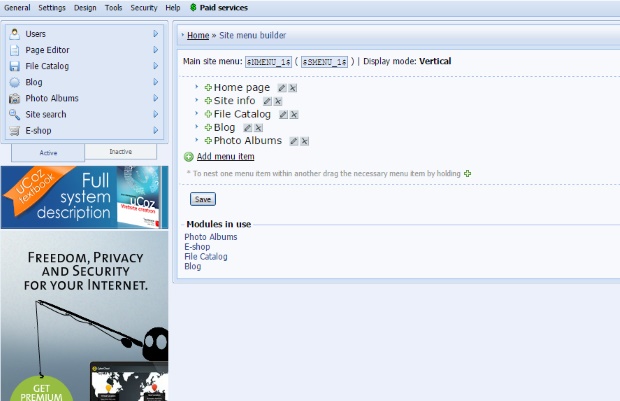This screenshot has width=620, height=401.
Task: Expand the Photo Albums sidebar submenu arrow
Action: 156,98
